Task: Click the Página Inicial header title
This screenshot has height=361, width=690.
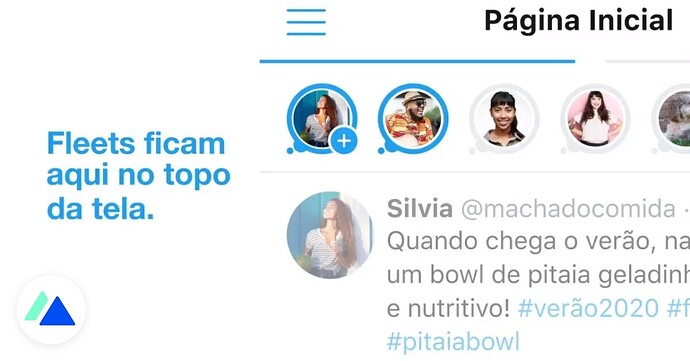Action: tap(579, 21)
